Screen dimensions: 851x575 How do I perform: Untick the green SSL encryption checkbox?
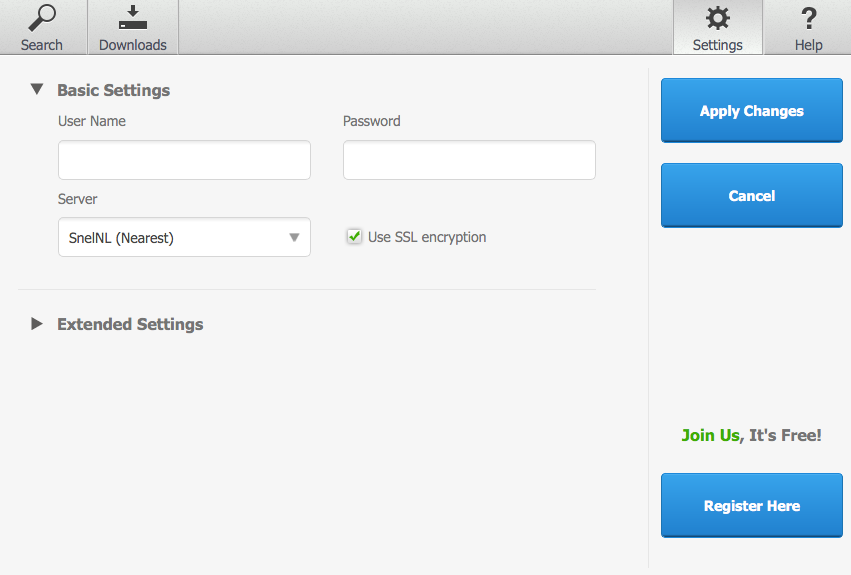(354, 236)
